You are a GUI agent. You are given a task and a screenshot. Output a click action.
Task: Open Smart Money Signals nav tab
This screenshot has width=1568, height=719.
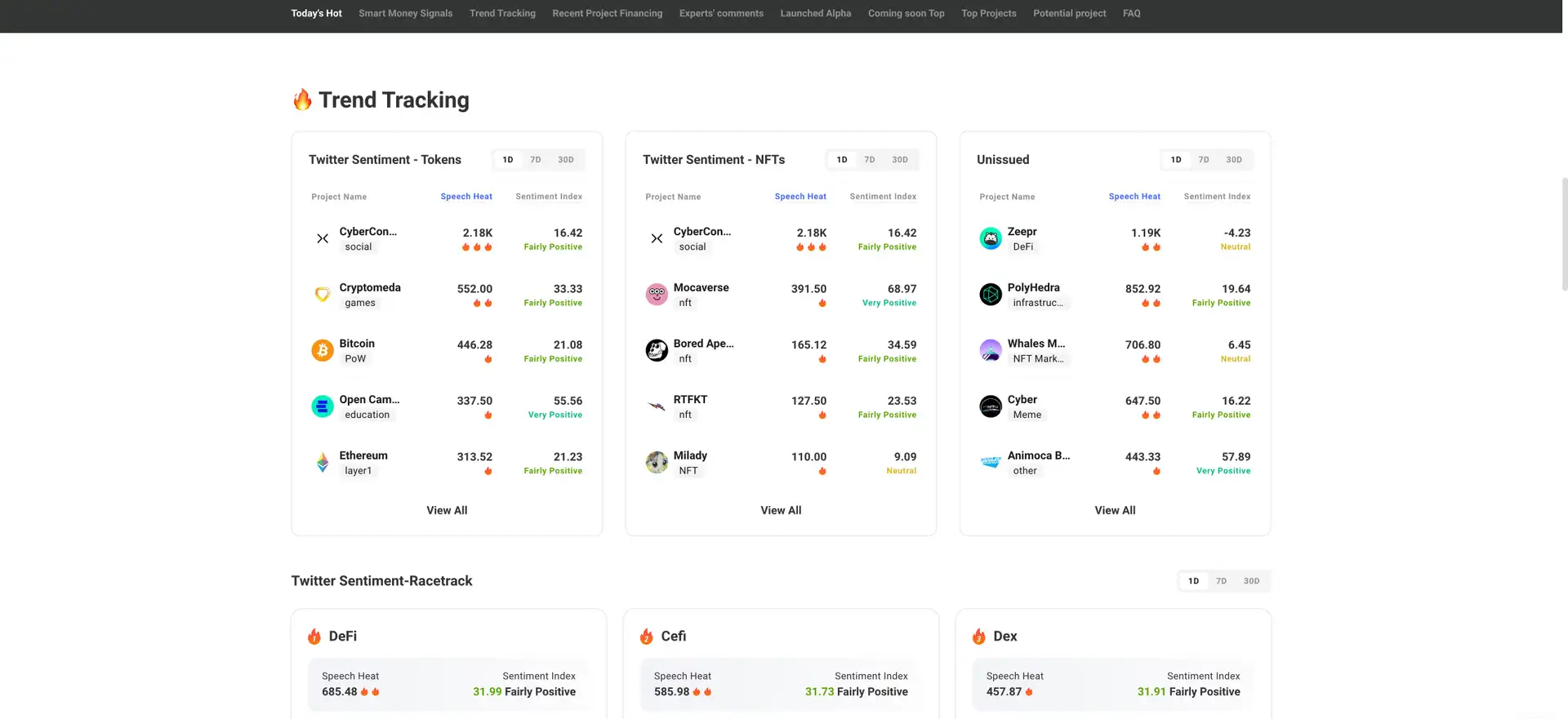click(405, 14)
